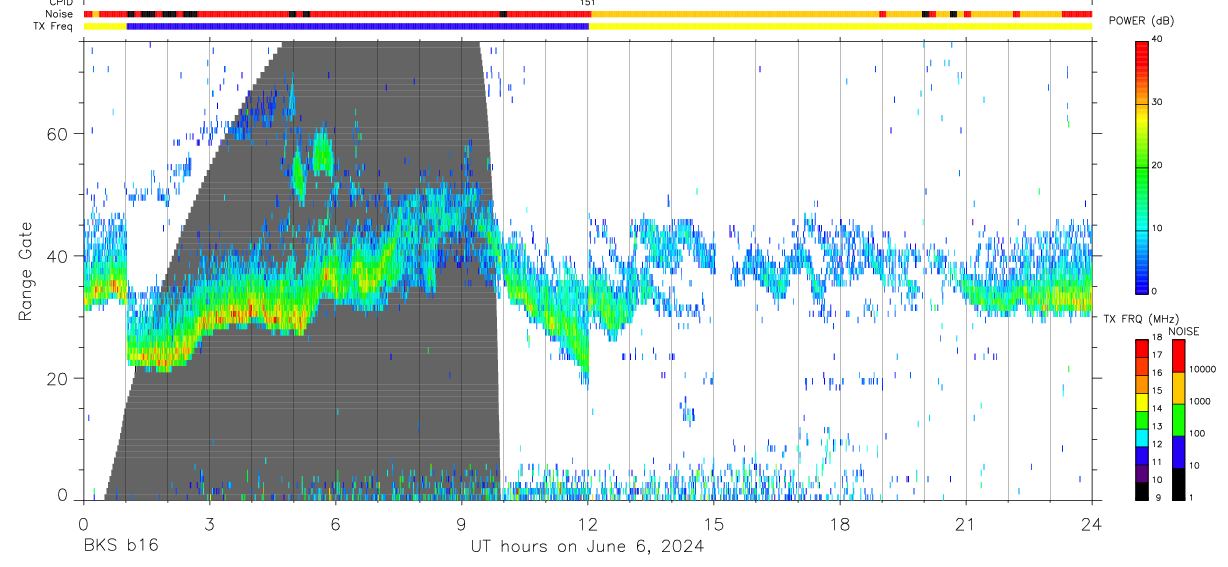
Task: Click the 100 label on noise legend
Action: pyautogui.click(x=1196, y=433)
